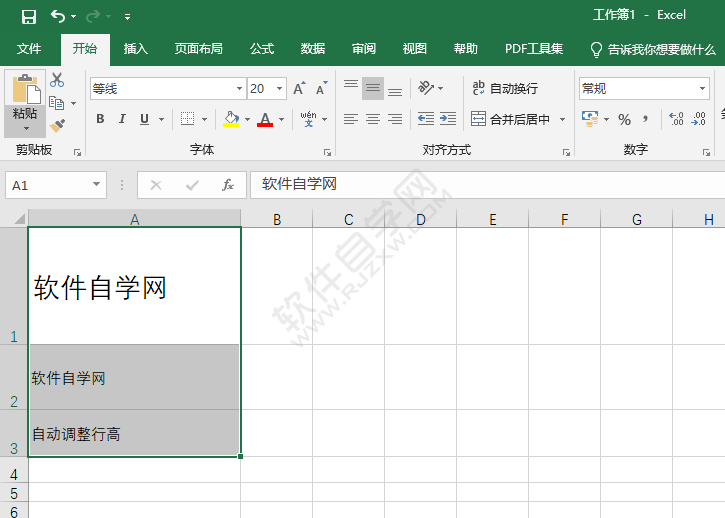Click the Increase Decimal icon
Viewport: 725px width, 518px height.
pos(676,119)
